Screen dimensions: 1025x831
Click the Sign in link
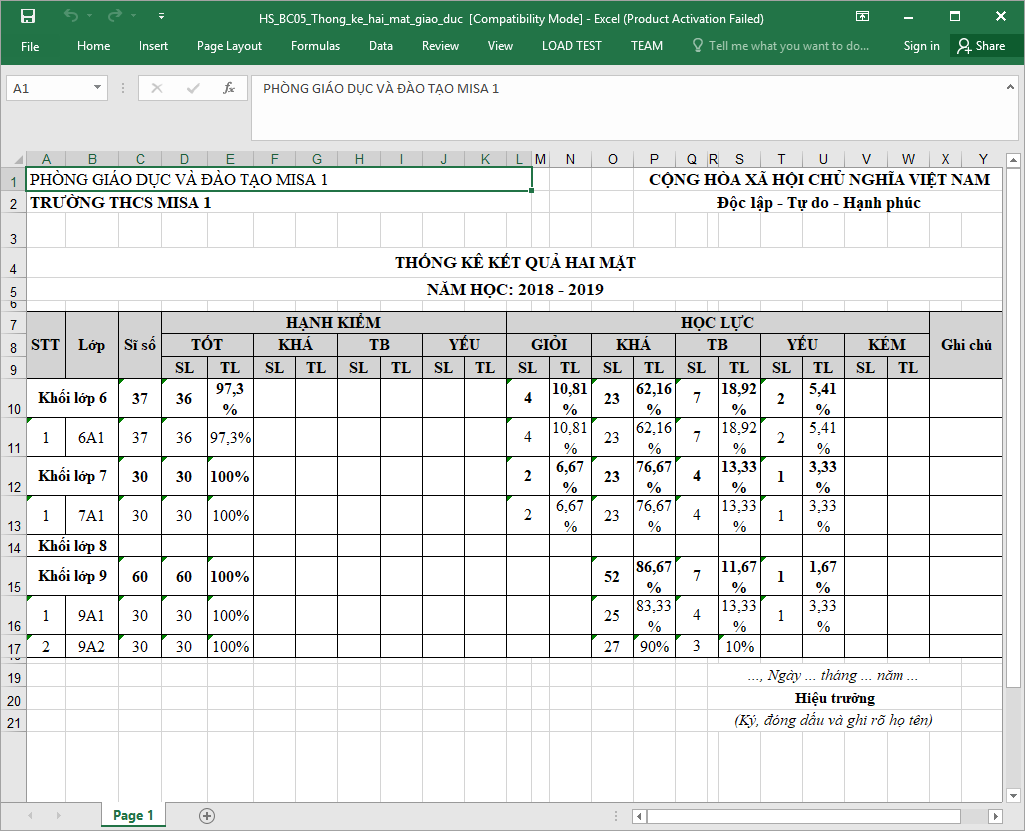(x=921, y=46)
